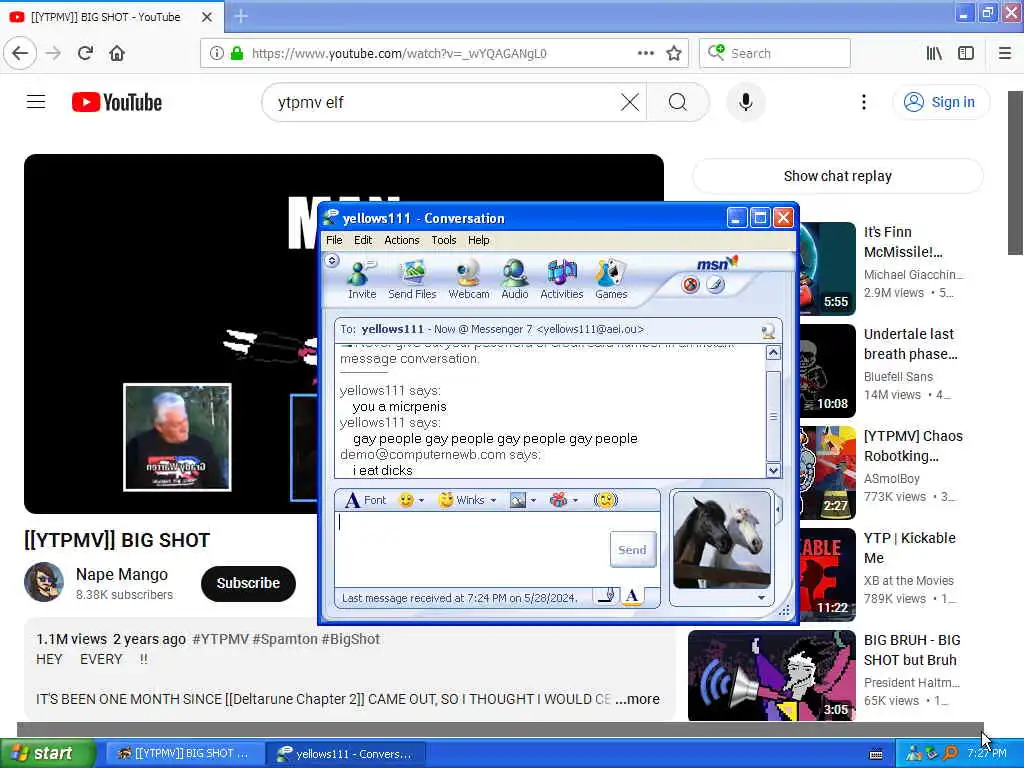Open the File menu in conversation window
This screenshot has width=1024, height=768.
click(334, 240)
